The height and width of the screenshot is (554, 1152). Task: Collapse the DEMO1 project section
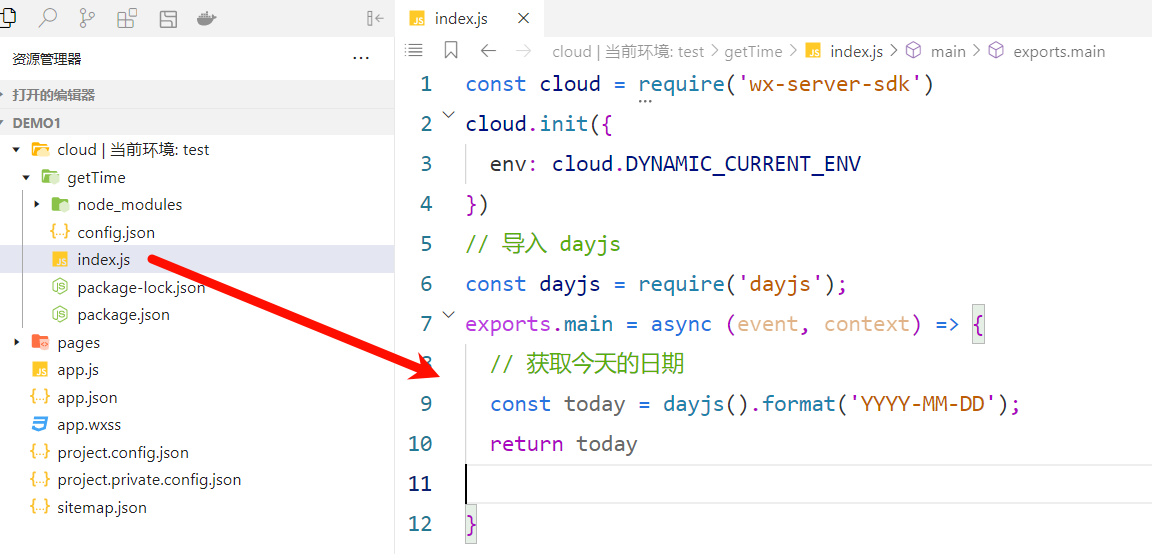coord(197,123)
